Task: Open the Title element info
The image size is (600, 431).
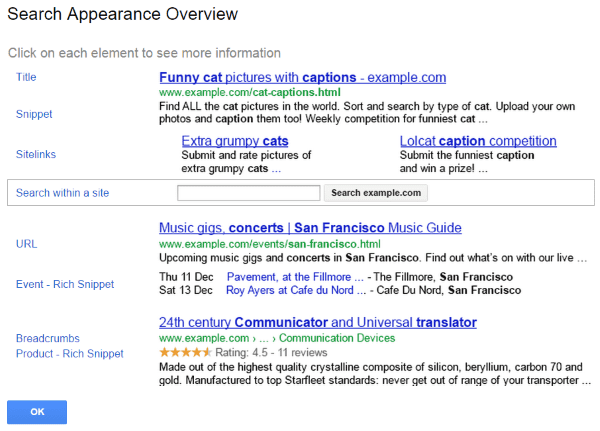Action: 27,77
